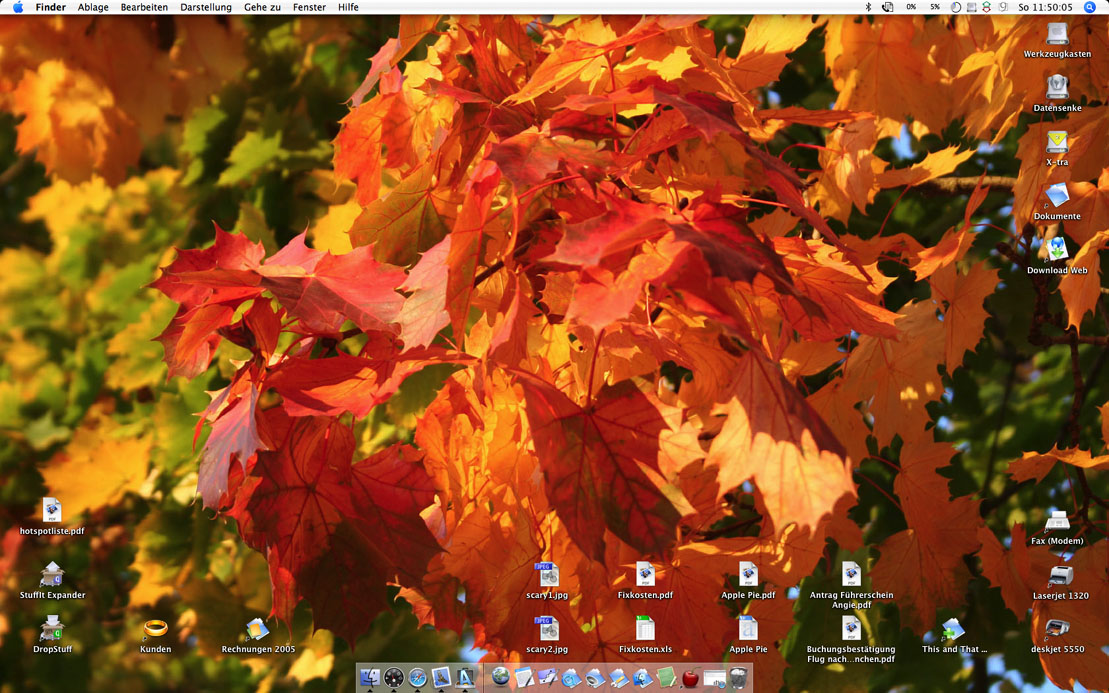Open the Finder application menu

(x=50, y=7)
